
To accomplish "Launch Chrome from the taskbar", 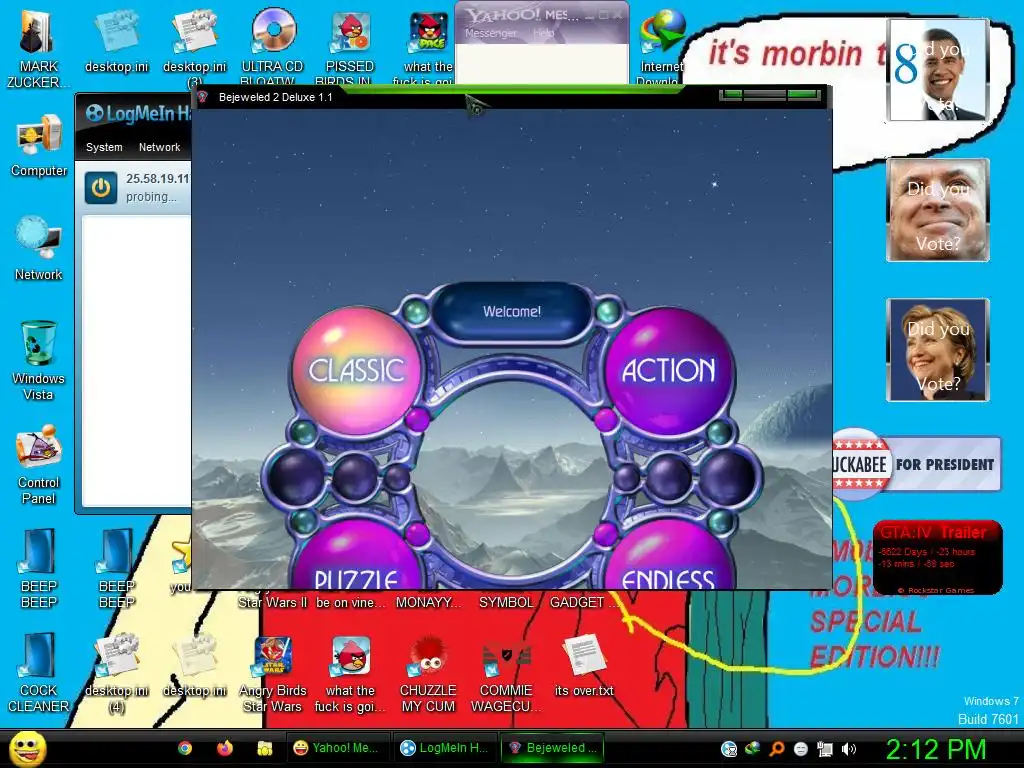I will pos(185,748).
